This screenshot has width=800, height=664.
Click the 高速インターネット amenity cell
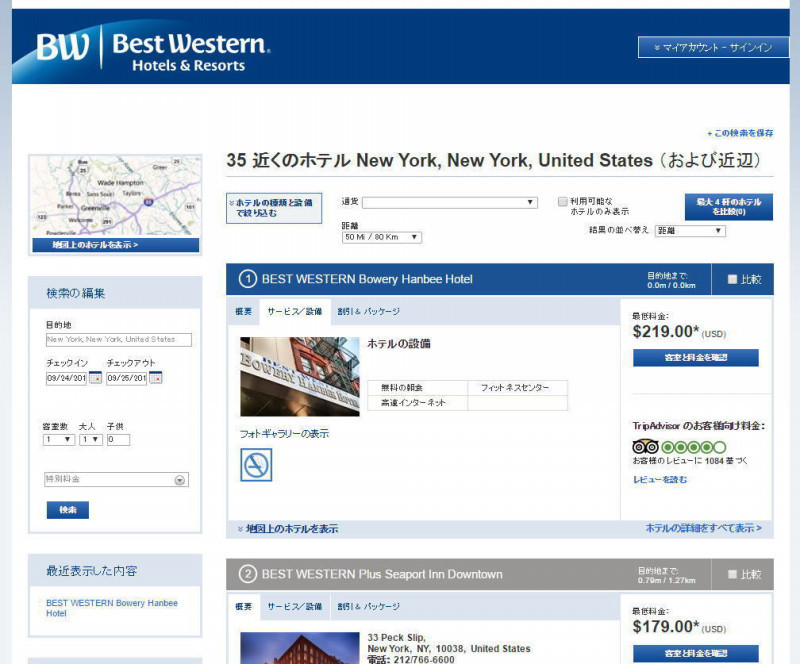click(x=417, y=403)
